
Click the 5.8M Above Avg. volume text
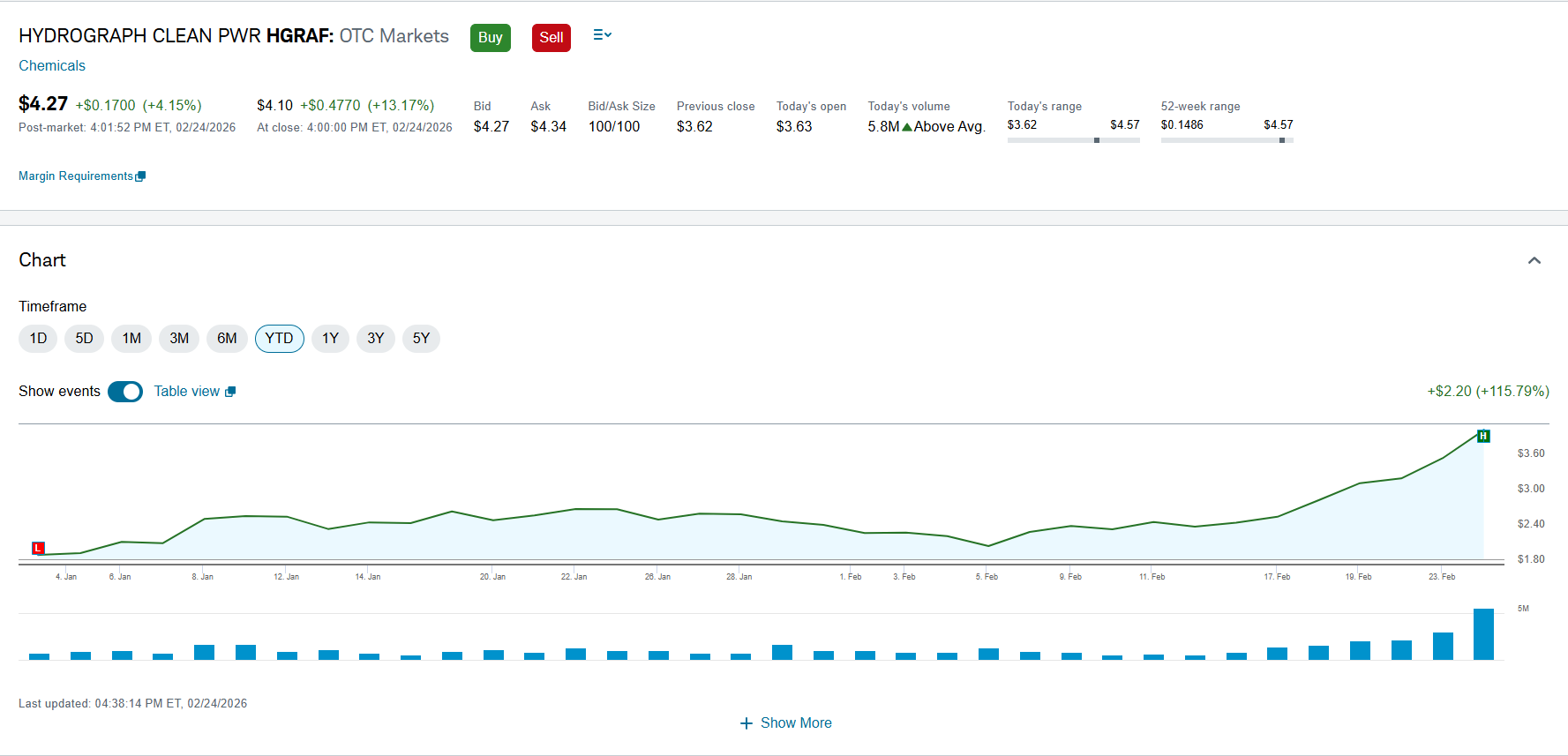[x=927, y=127]
